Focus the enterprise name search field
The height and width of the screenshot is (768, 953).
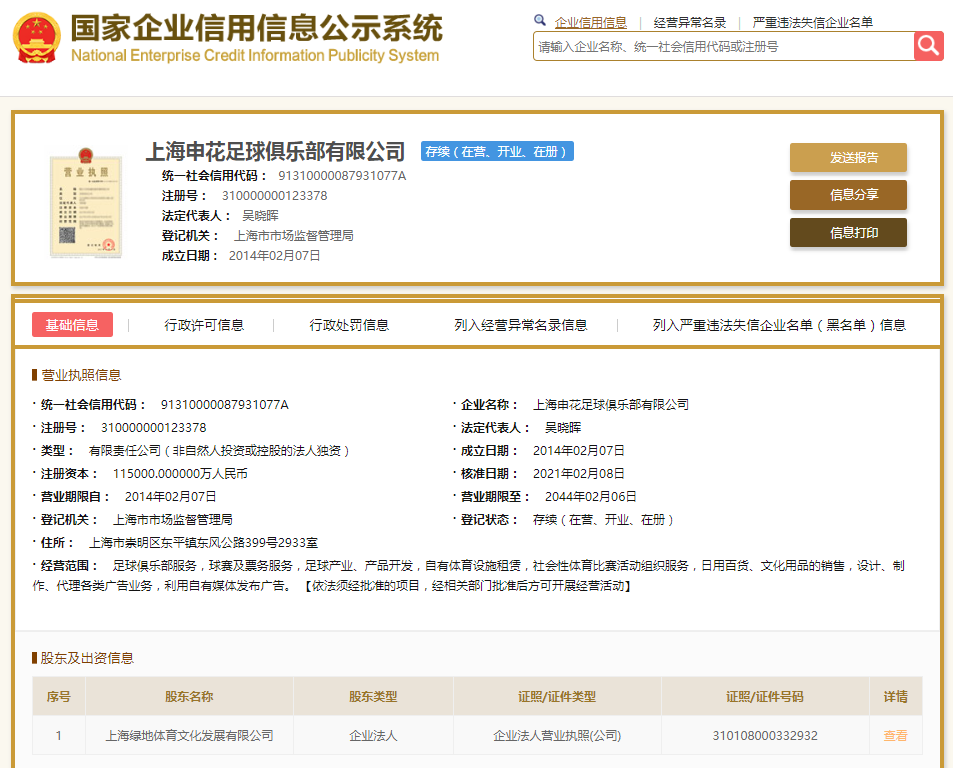pos(723,46)
